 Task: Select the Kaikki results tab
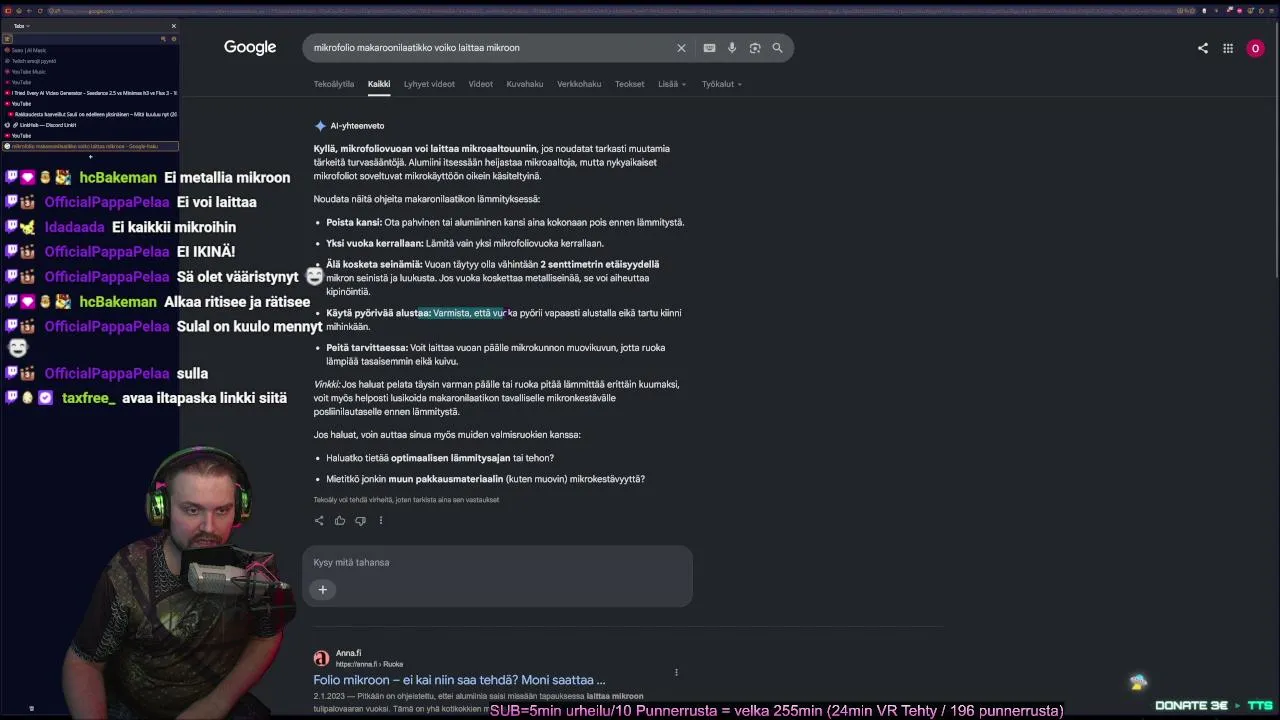point(379,84)
